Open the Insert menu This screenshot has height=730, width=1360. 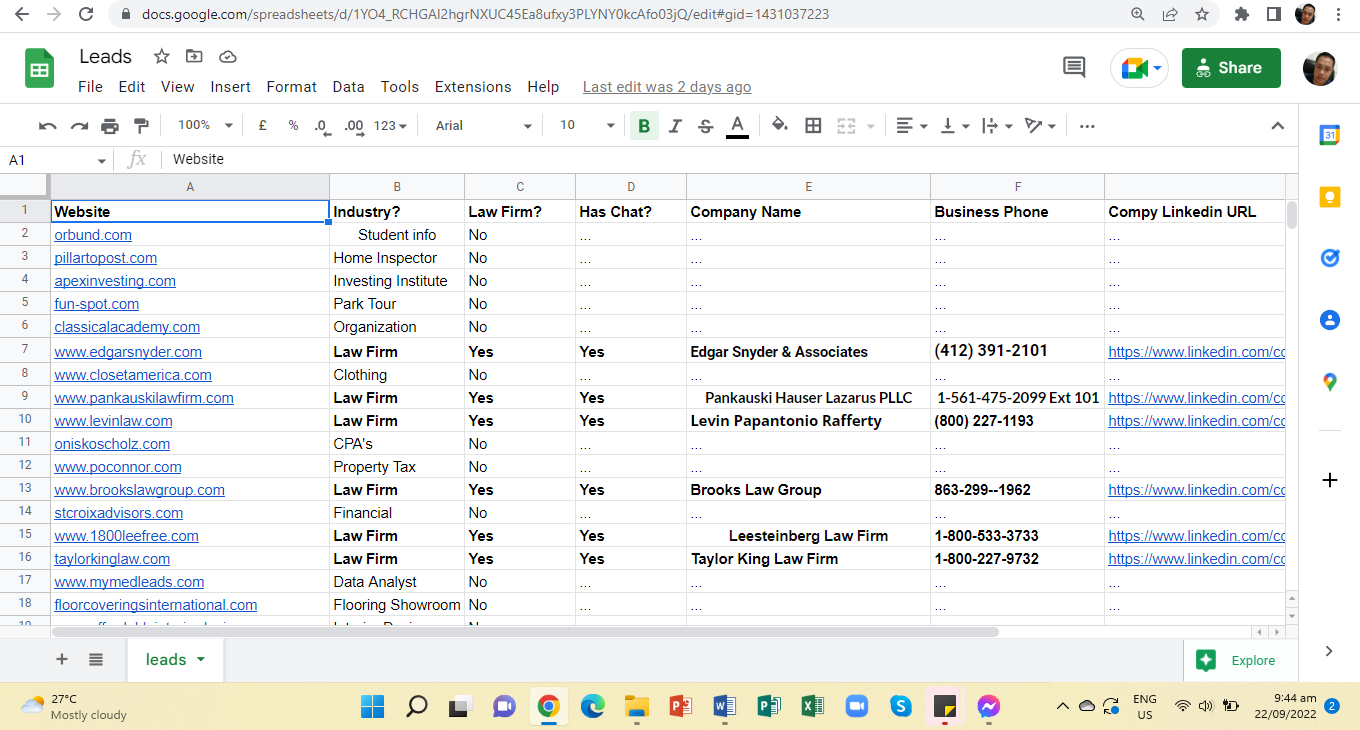[x=230, y=87]
